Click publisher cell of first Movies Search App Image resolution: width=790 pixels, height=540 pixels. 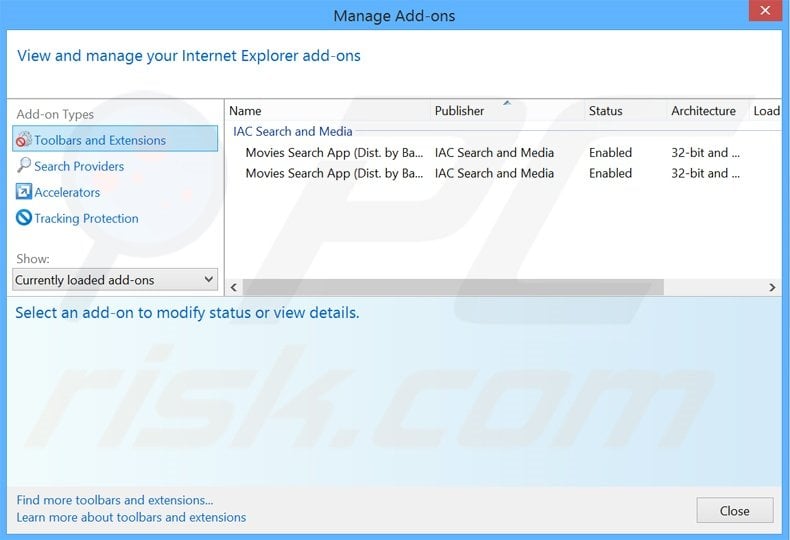494,153
